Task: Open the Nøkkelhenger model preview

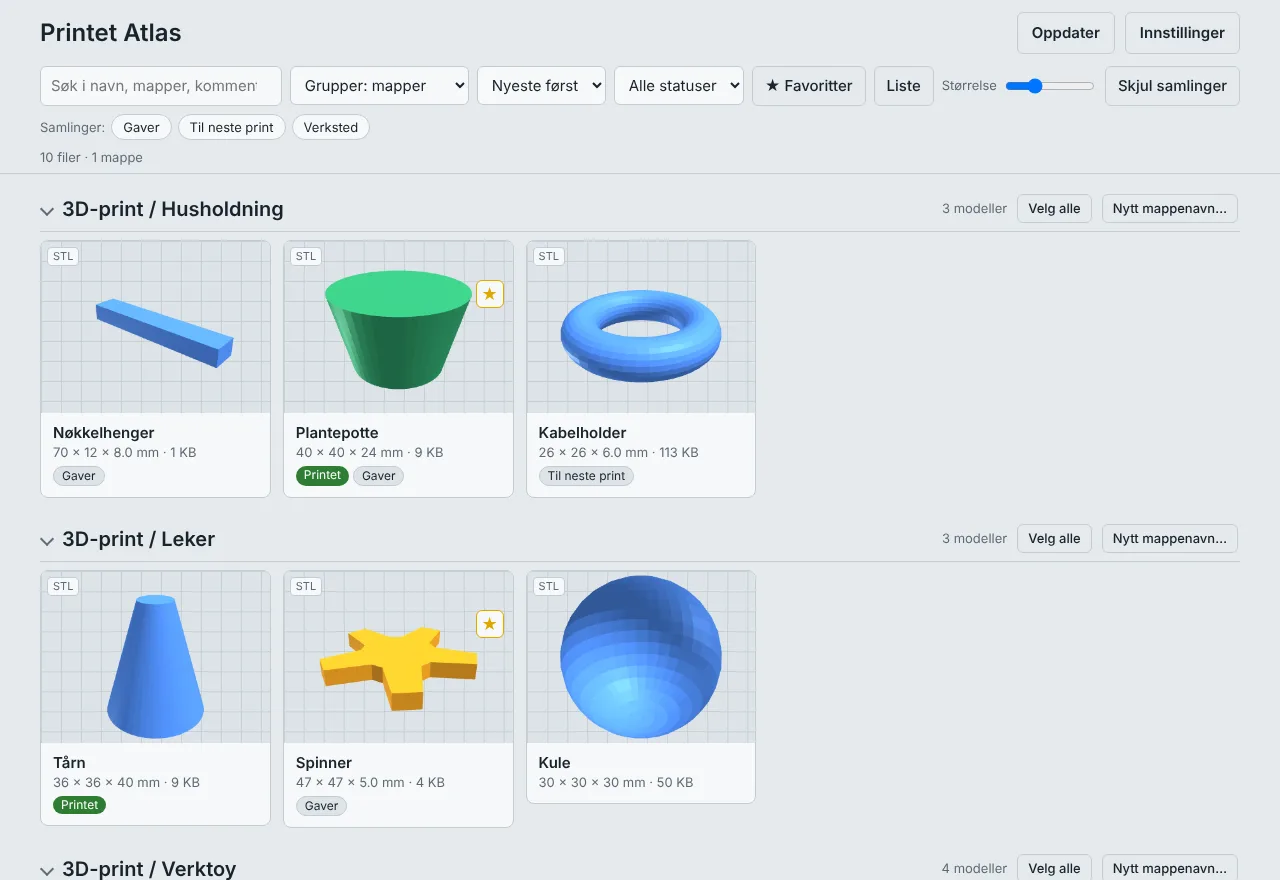Action: pyautogui.click(x=156, y=327)
